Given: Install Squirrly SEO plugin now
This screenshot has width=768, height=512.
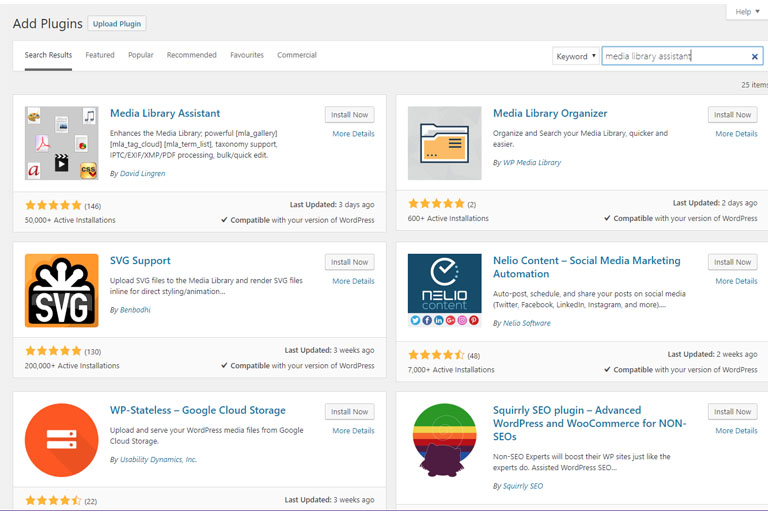Looking at the screenshot, I should point(732,412).
